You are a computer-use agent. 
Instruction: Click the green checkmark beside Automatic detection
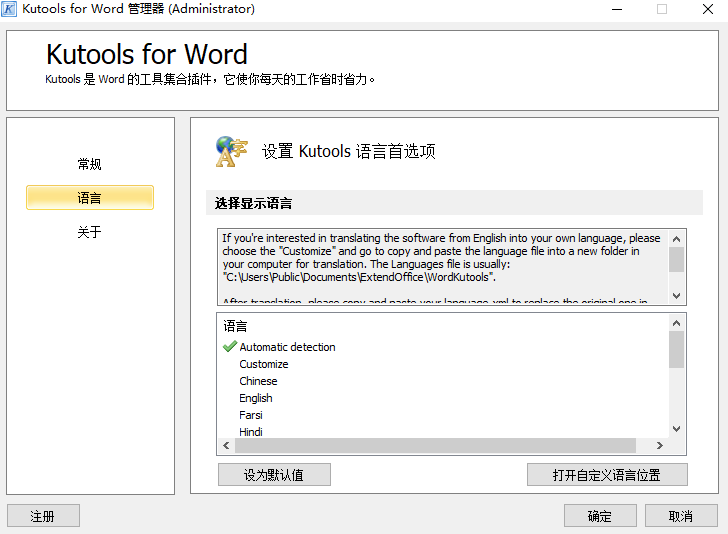229,347
